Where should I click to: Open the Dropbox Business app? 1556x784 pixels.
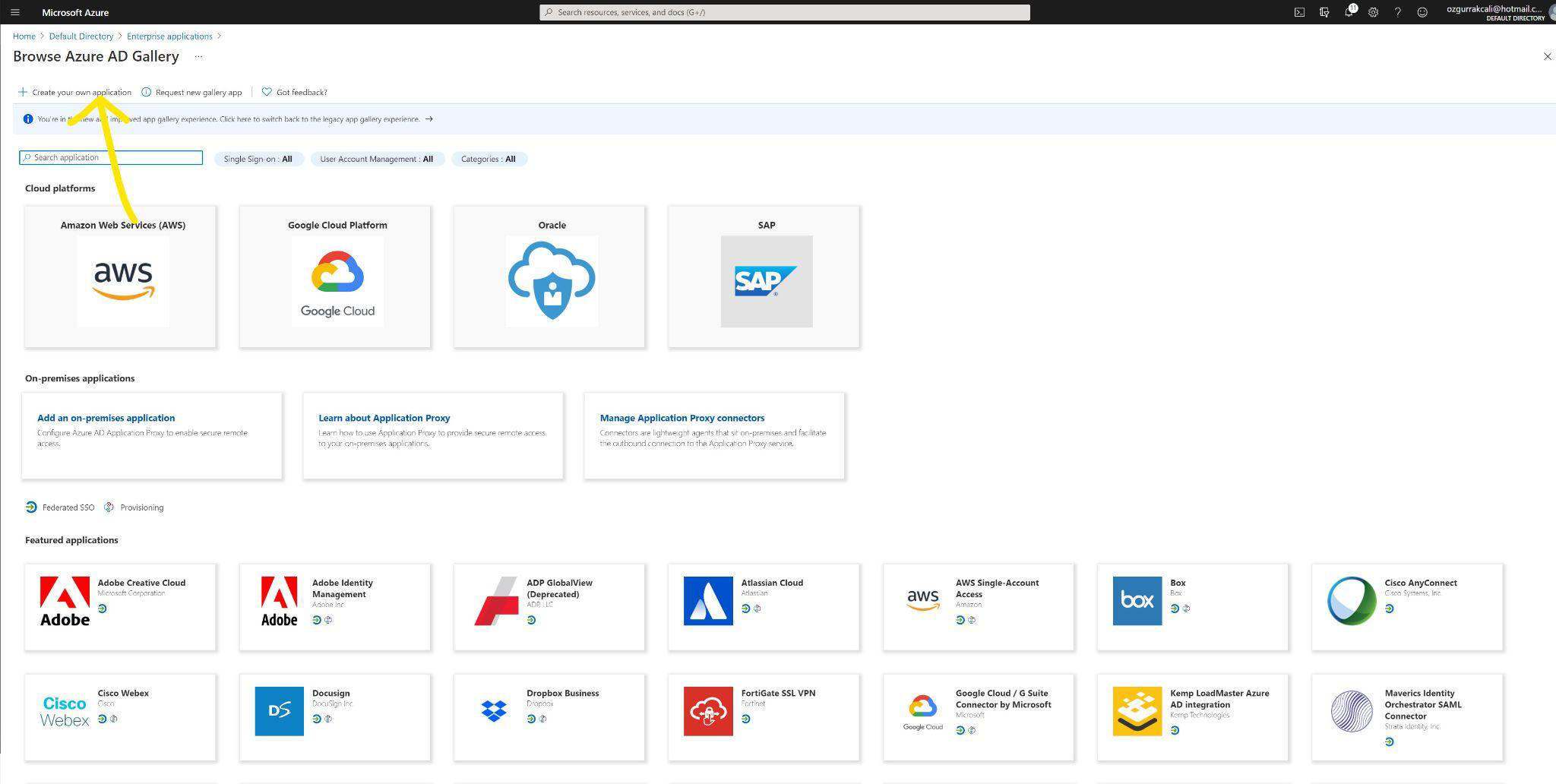coord(549,717)
